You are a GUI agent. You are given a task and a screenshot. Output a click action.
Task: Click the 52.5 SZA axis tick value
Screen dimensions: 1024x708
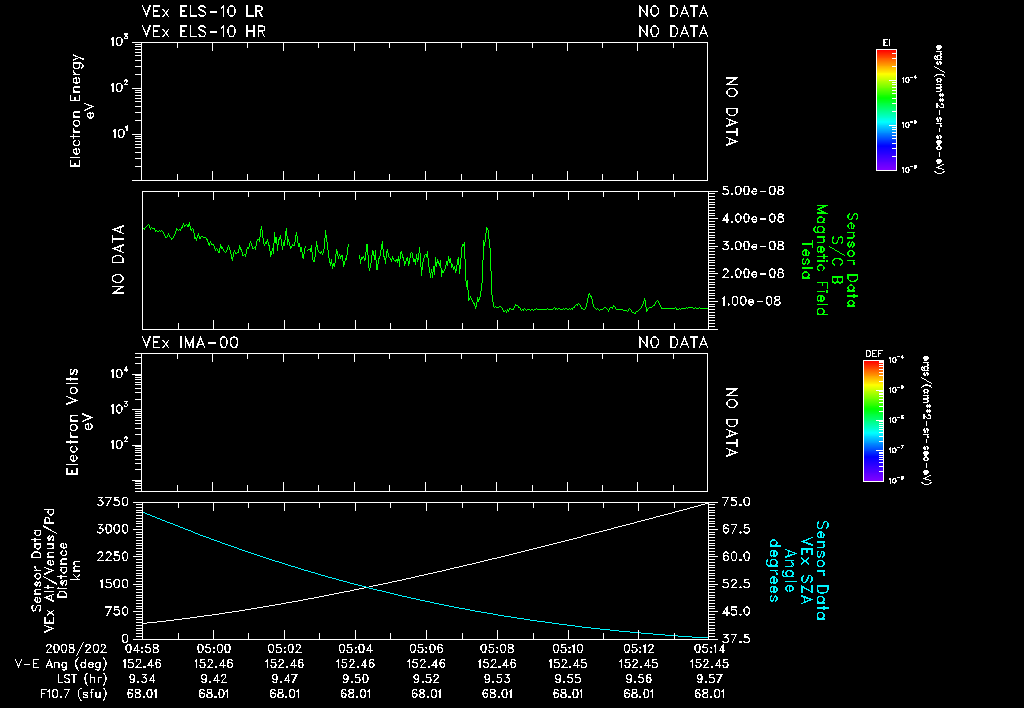click(x=736, y=584)
